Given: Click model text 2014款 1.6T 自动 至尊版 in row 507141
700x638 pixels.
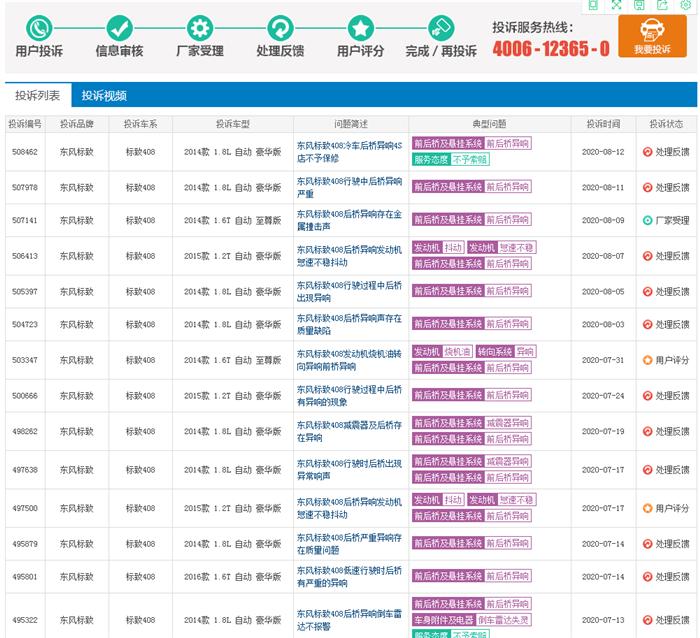Looking at the screenshot, I should [x=233, y=220].
